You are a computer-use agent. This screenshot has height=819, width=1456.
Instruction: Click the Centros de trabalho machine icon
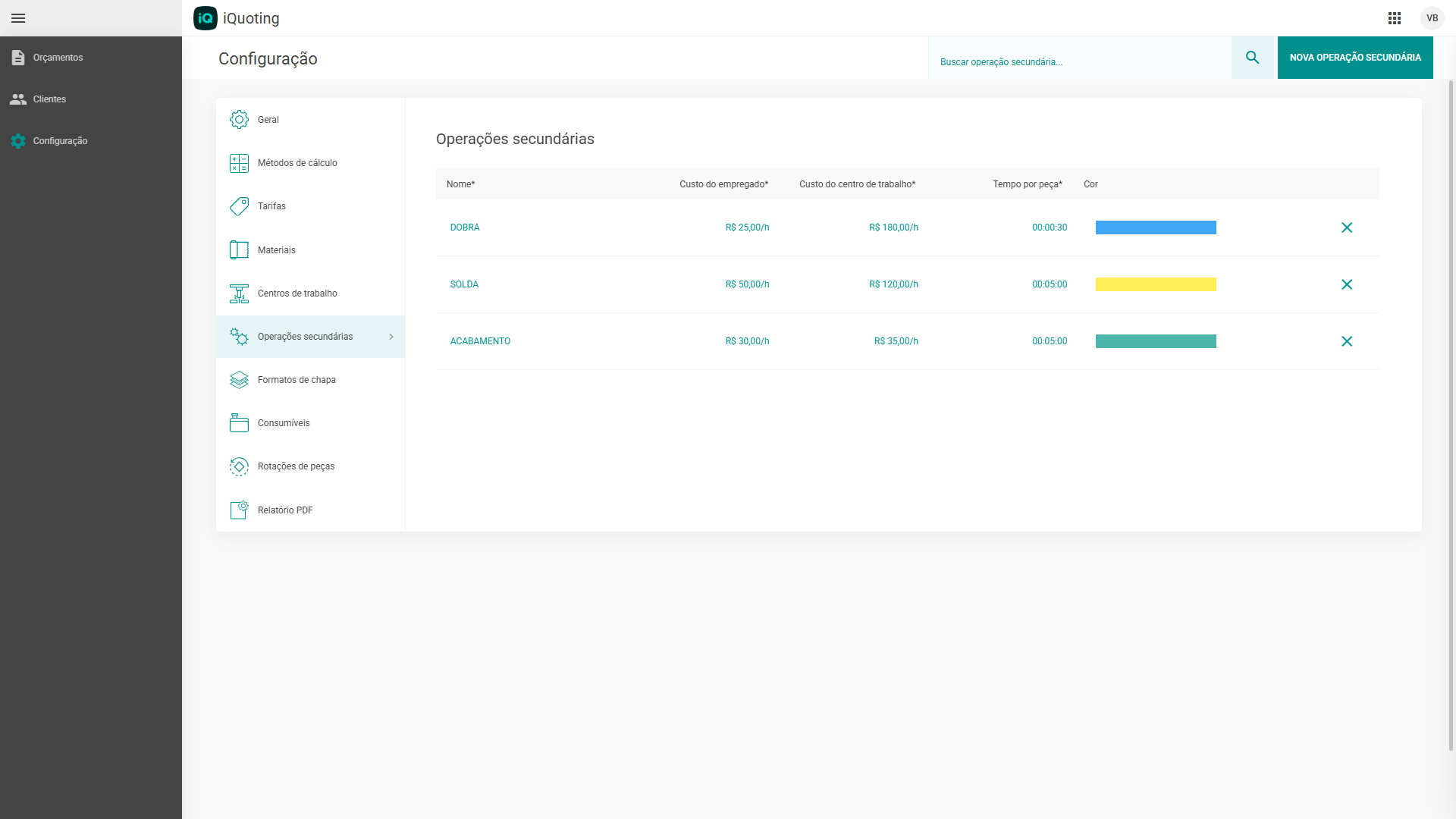(239, 293)
